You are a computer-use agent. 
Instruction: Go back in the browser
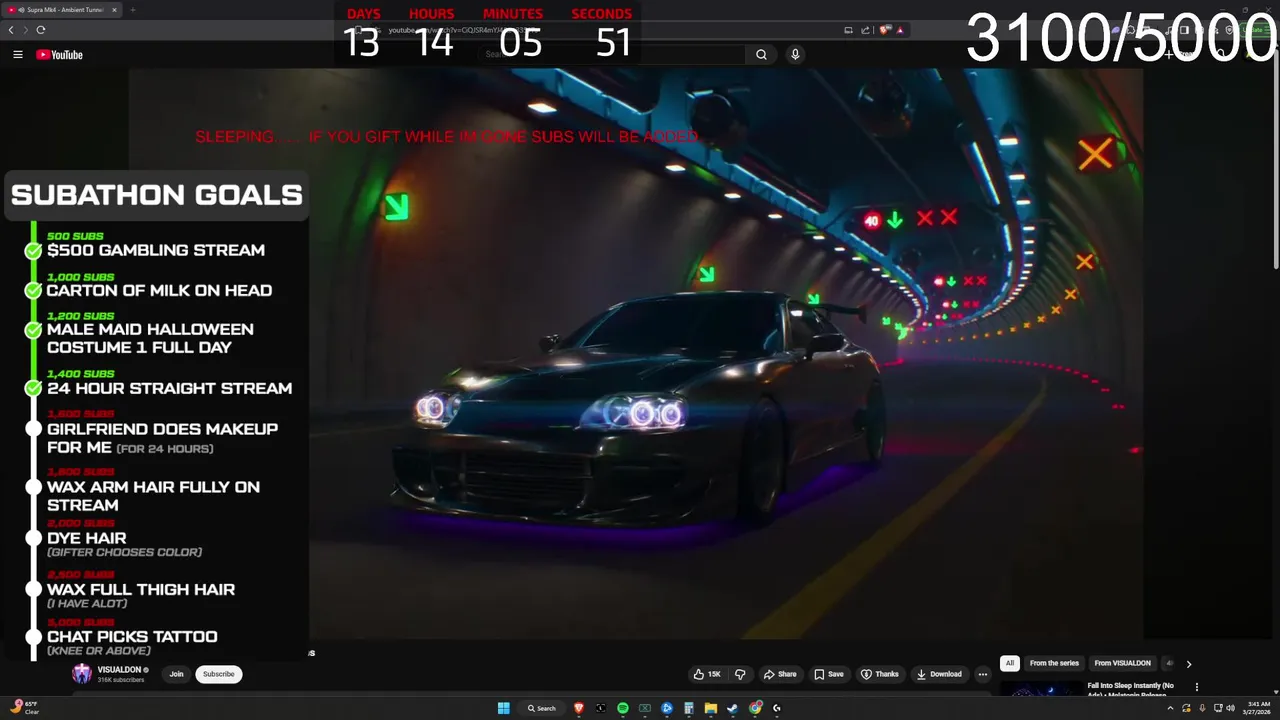(11, 30)
